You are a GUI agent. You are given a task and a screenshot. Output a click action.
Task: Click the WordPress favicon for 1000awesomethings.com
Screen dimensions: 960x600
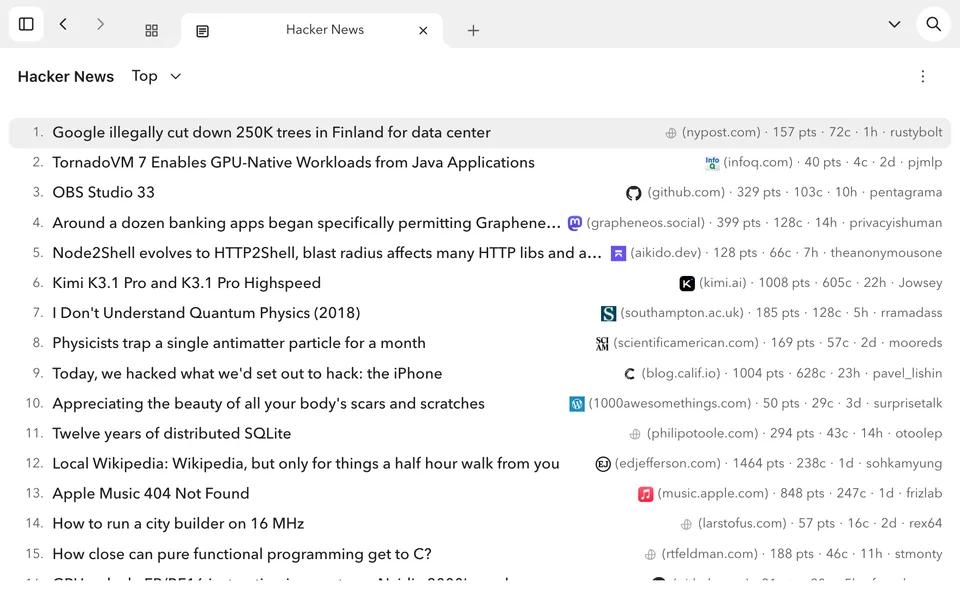click(x=577, y=404)
